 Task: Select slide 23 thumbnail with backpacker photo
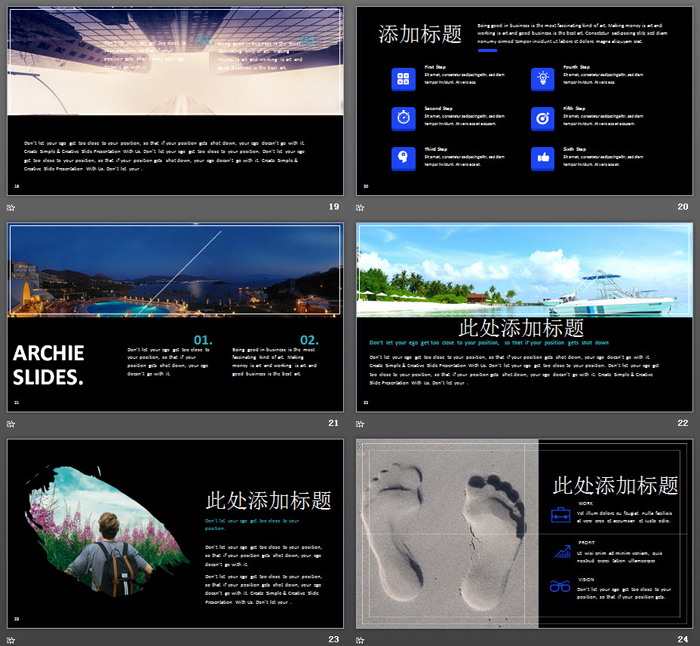pos(175,533)
